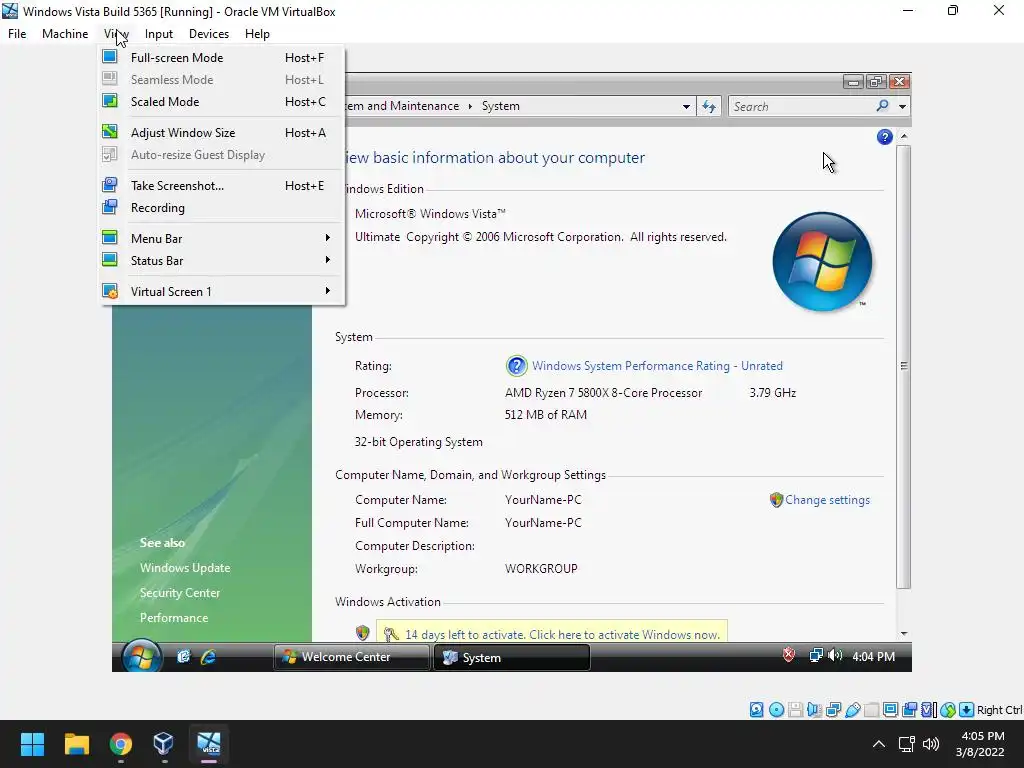Open the Input menu

[159, 34]
